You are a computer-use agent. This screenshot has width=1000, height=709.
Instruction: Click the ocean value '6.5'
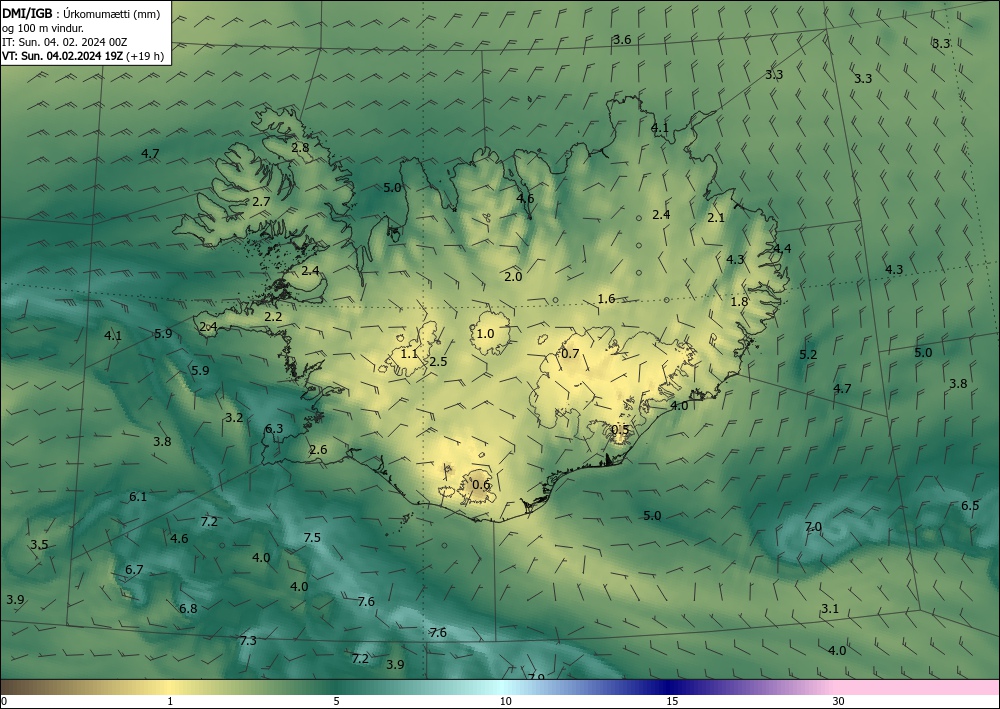969,506
